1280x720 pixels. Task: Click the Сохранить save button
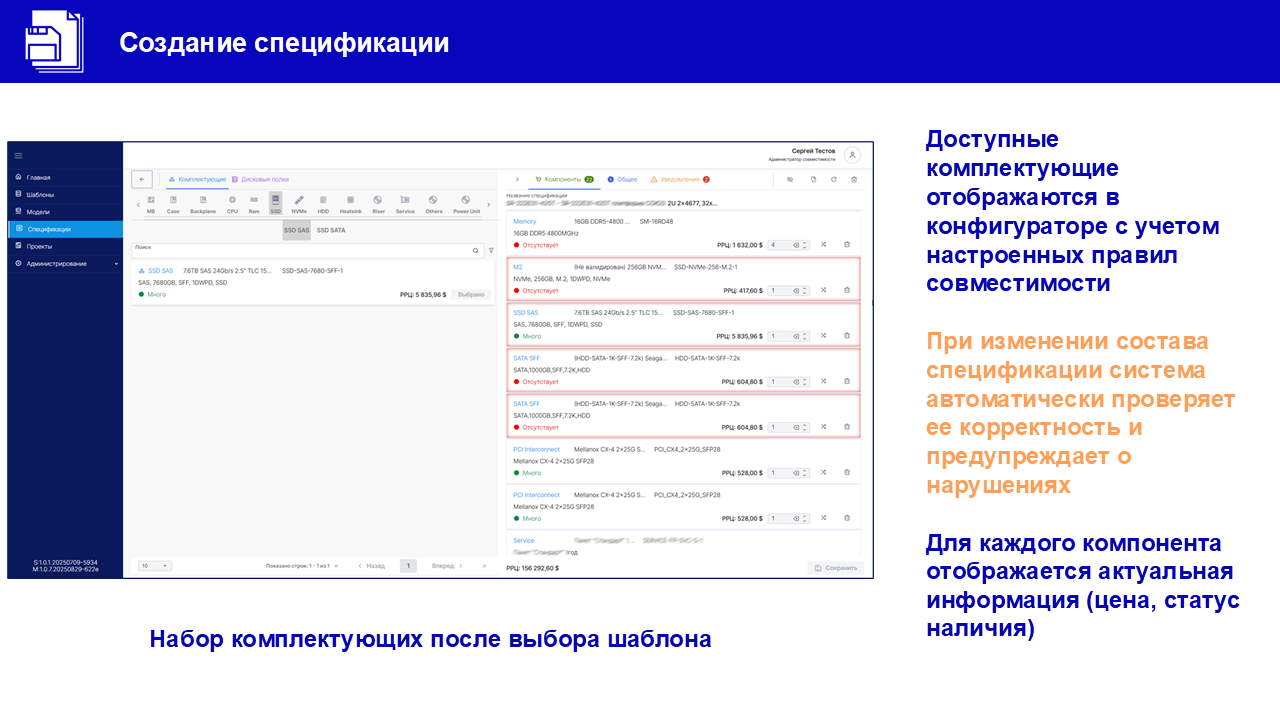(x=836, y=567)
